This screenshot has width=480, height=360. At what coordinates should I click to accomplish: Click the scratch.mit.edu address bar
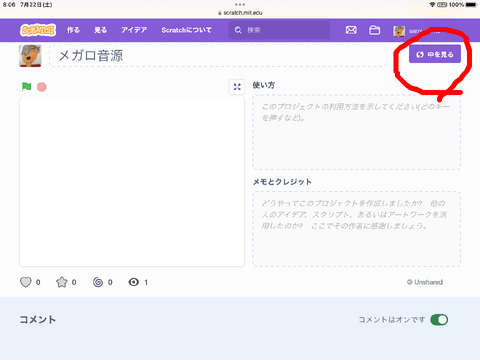coord(240,13)
